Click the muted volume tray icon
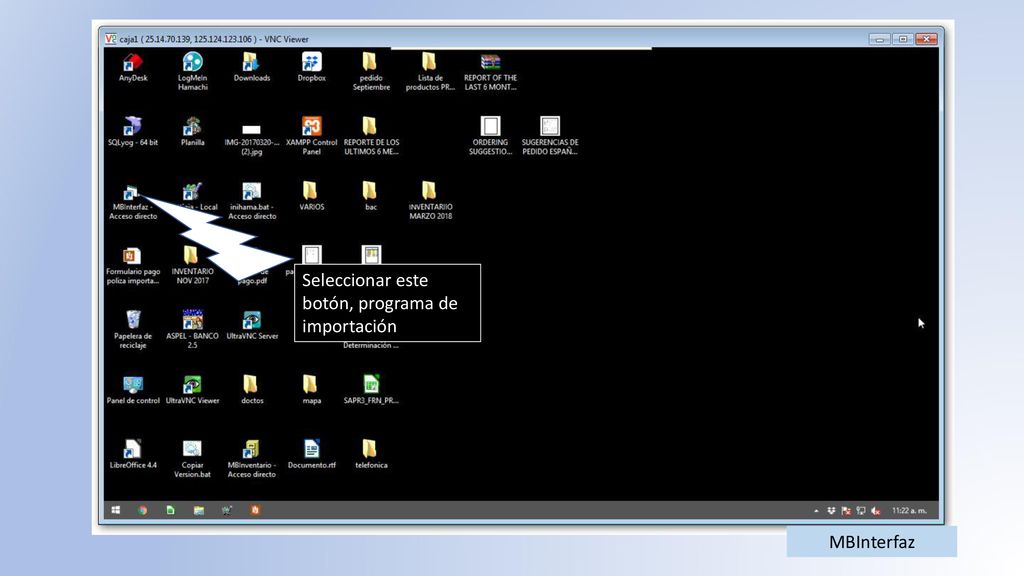The width and height of the screenshot is (1024, 576). tap(876, 511)
